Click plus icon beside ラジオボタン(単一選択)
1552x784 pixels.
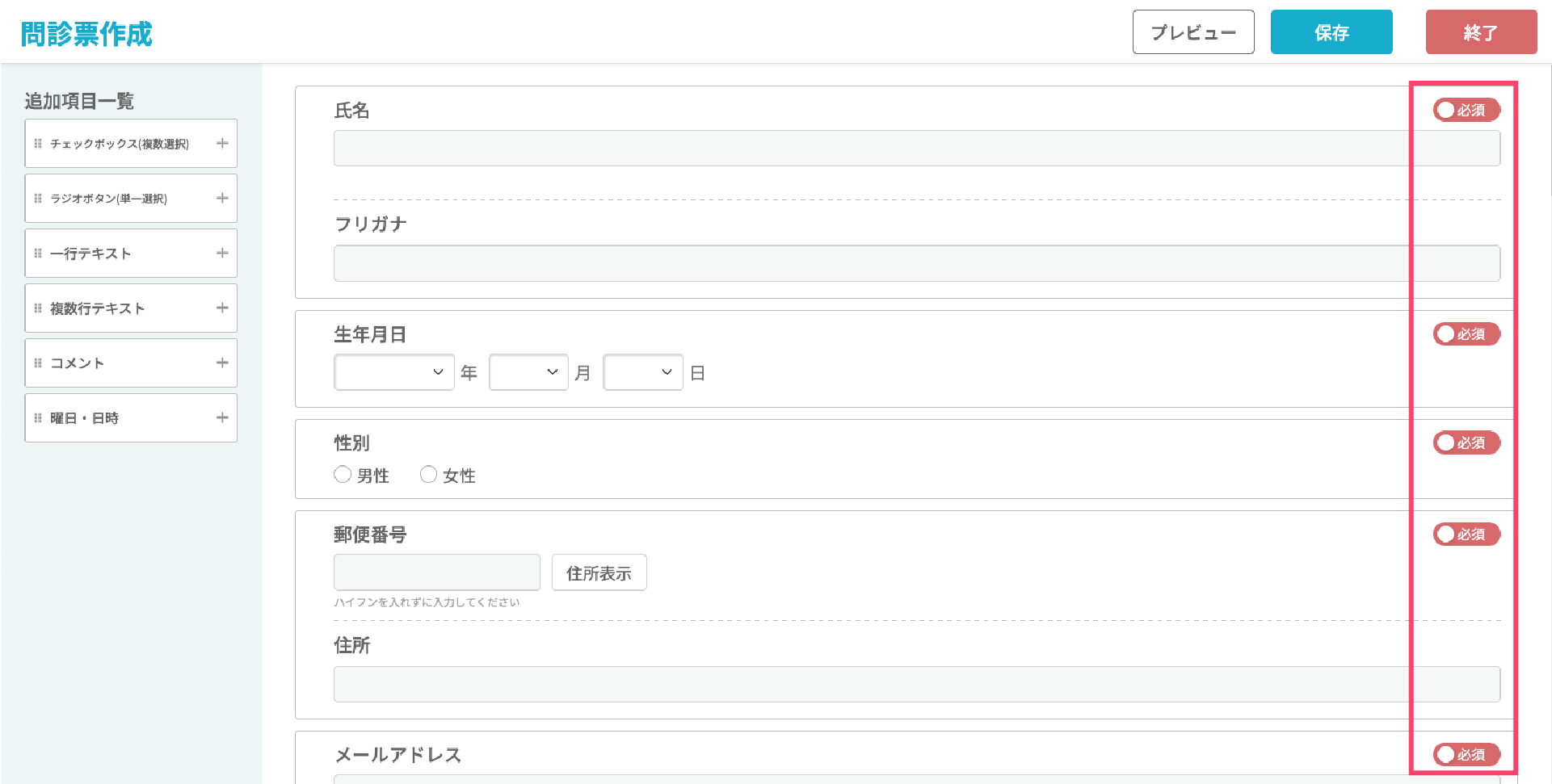pos(222,199)
